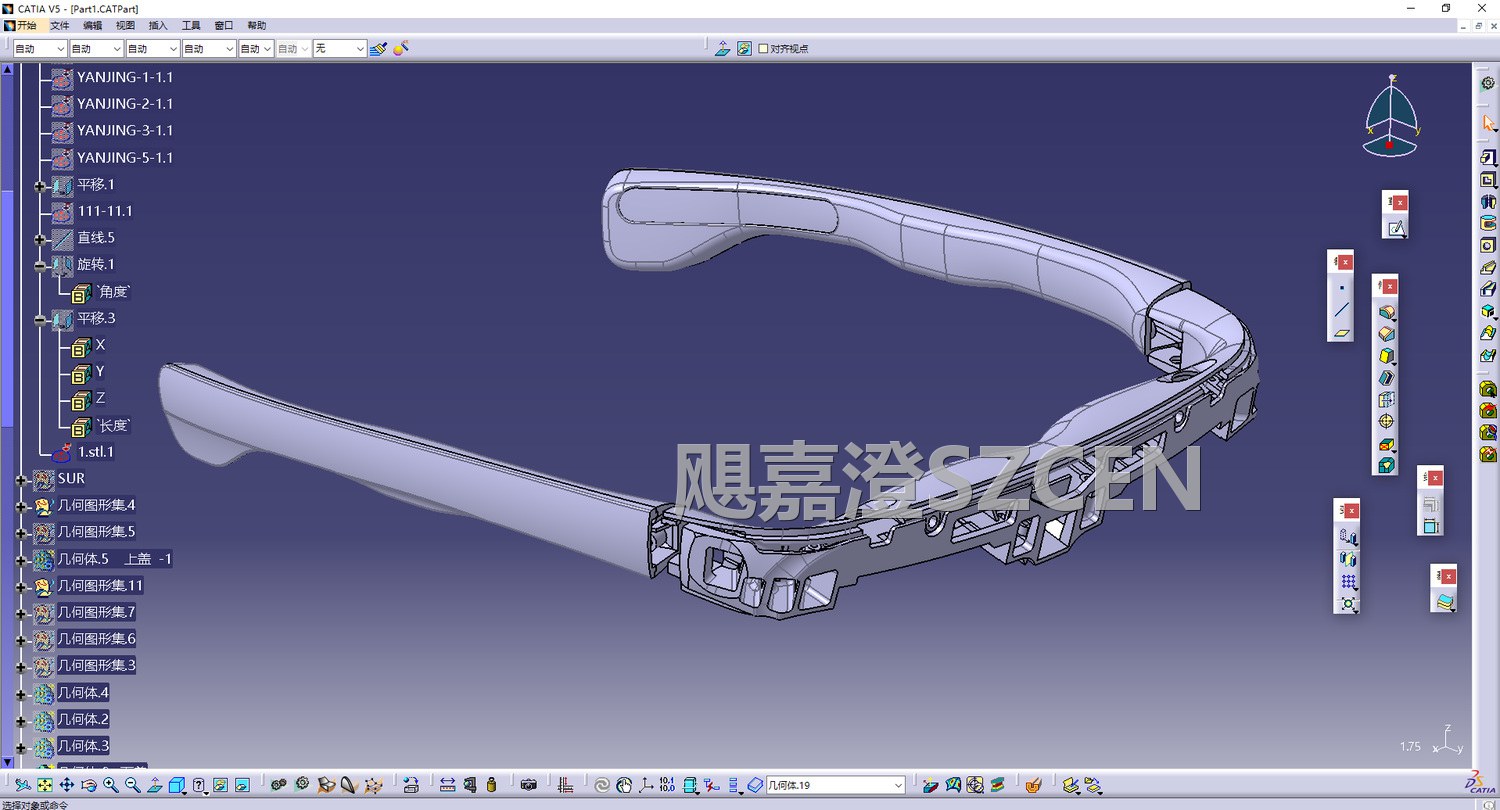Image resolution: width=1500 pixels, height=810 pixels.
Task: Click the Zoom Out magnifier icon
Action: click(x=133, y=785)
